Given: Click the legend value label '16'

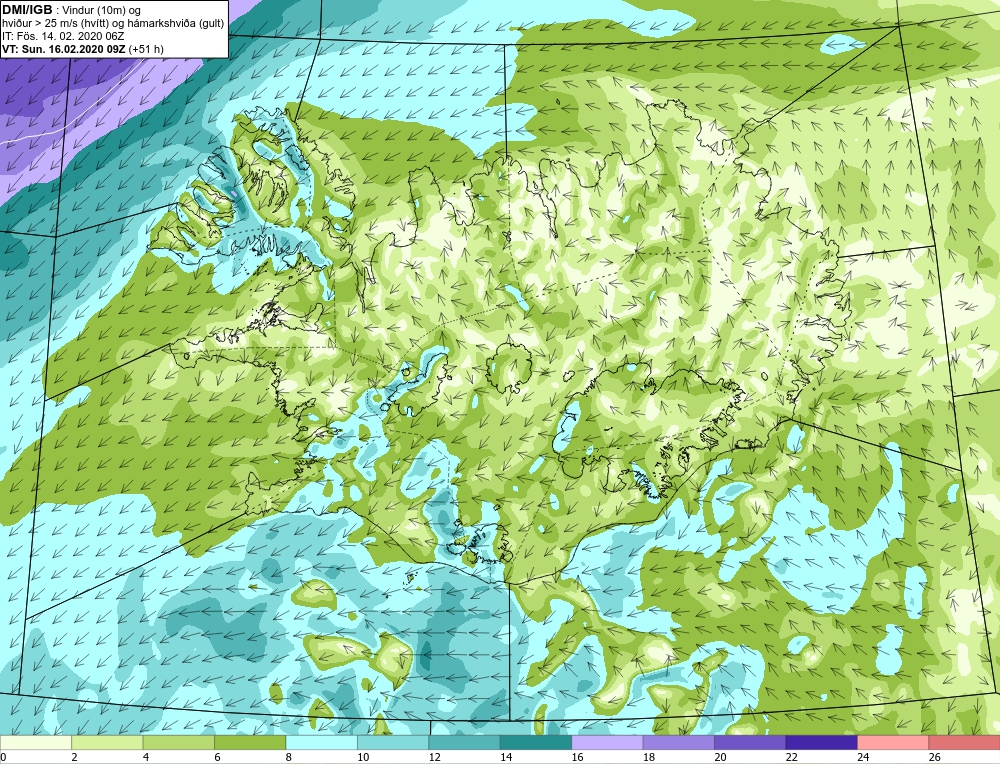Looking at the screenshot, I should pos(577,757).
